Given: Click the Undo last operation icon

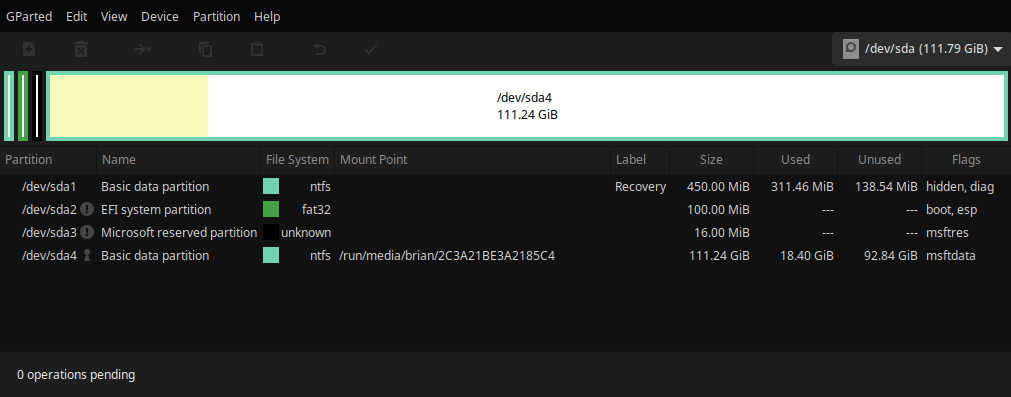Looking at the screenshot, I should point(319,49).
